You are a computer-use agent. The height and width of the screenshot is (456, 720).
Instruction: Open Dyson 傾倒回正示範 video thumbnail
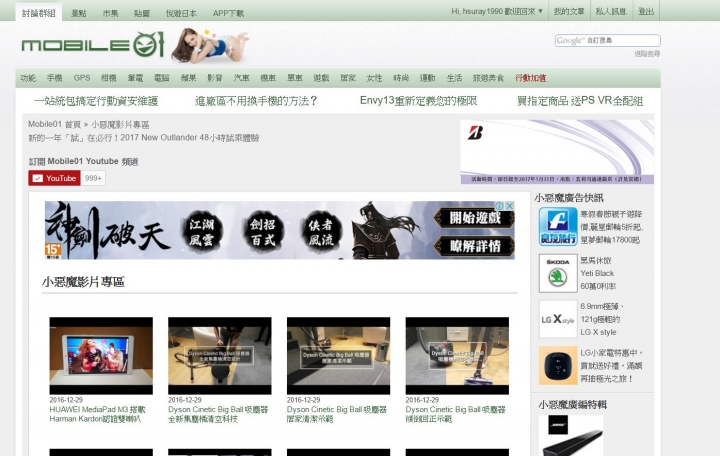(457, 355)
